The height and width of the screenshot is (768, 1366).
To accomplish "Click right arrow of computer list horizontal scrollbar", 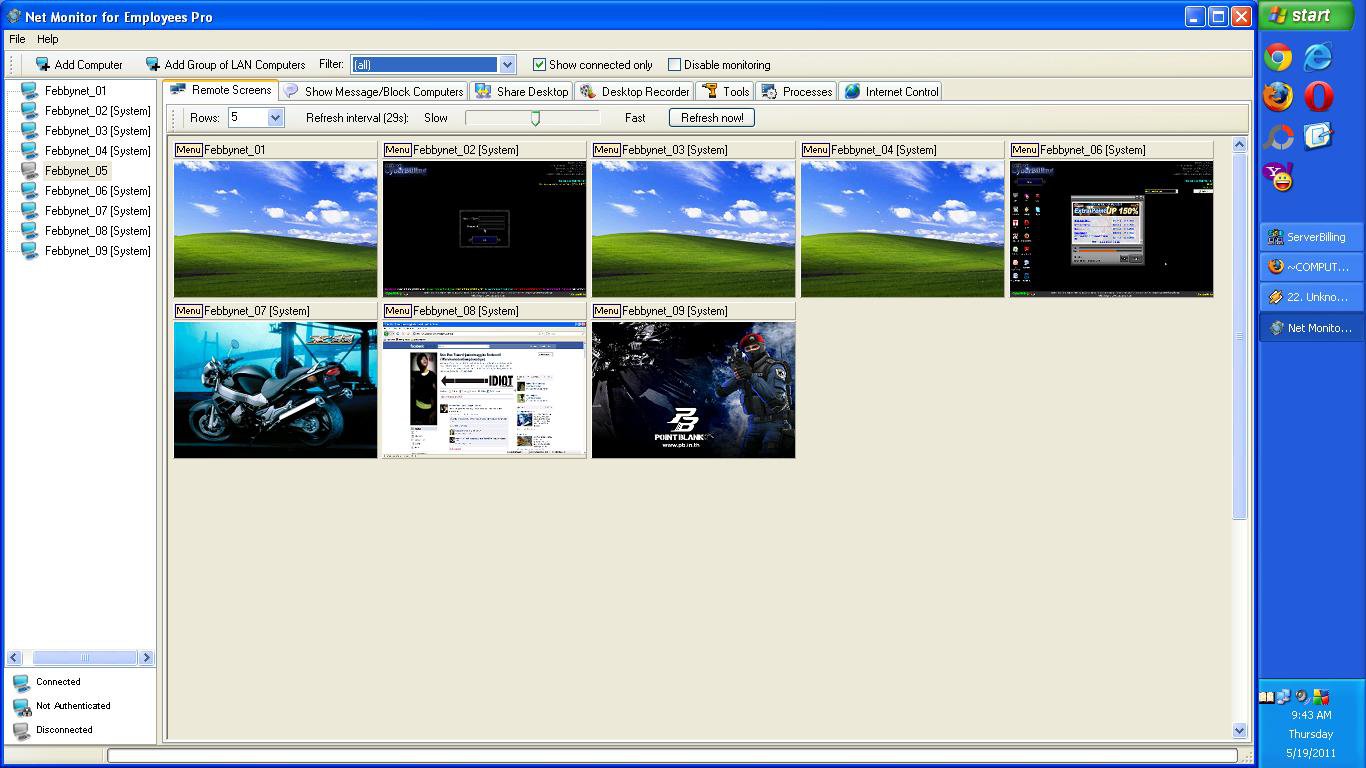I will (x=146, y=657).
